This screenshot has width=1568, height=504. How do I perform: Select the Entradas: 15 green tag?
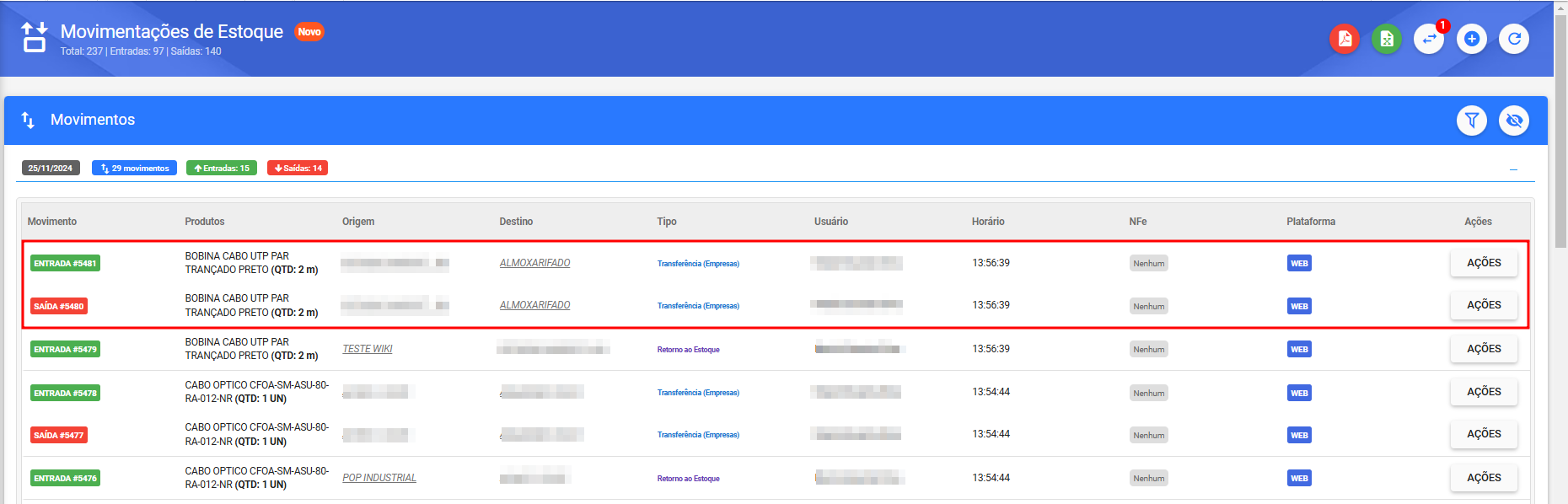[222, 169]
